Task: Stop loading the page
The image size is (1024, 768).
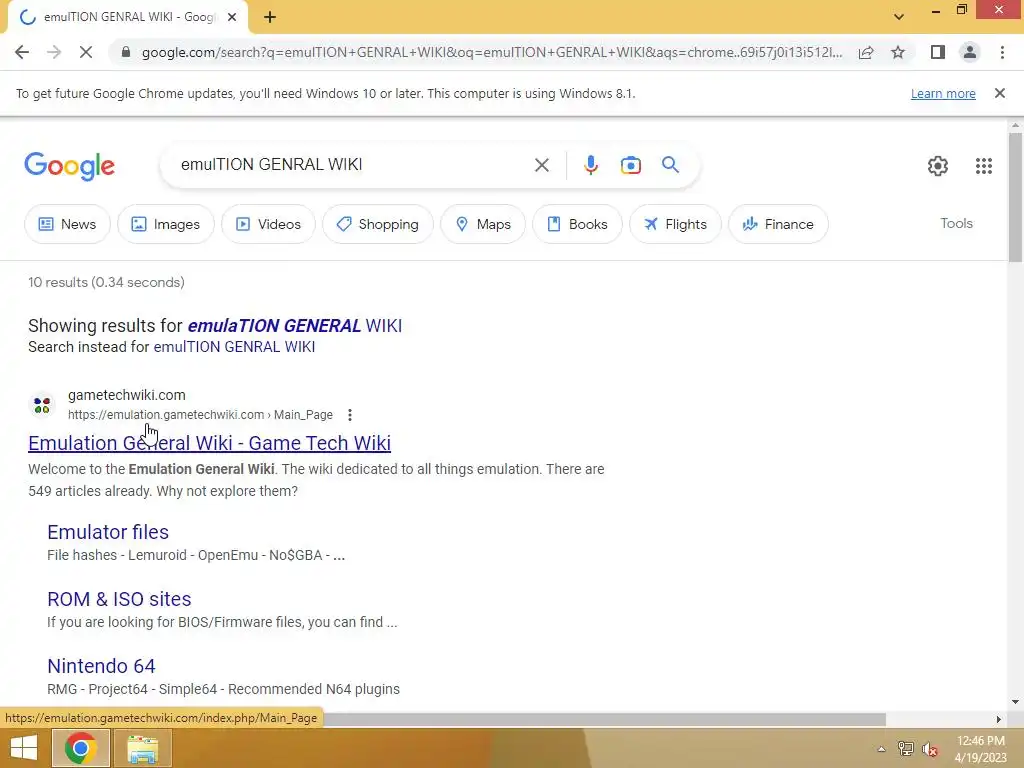Action: [86, 52]
